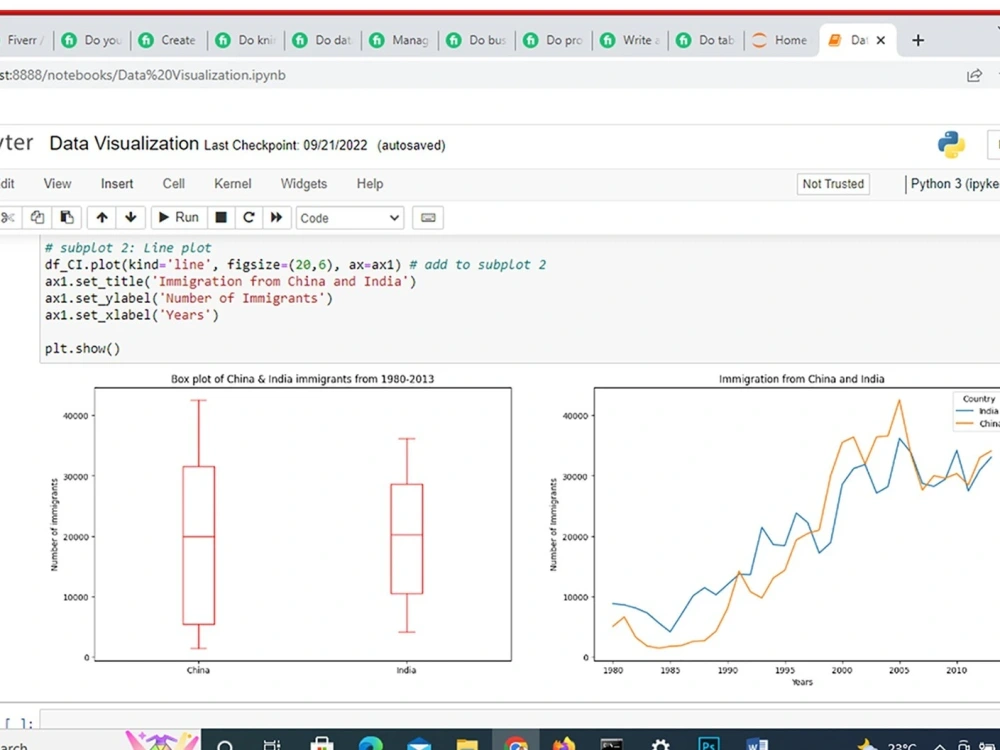Copy cells using the copy icon

[37, 217]
